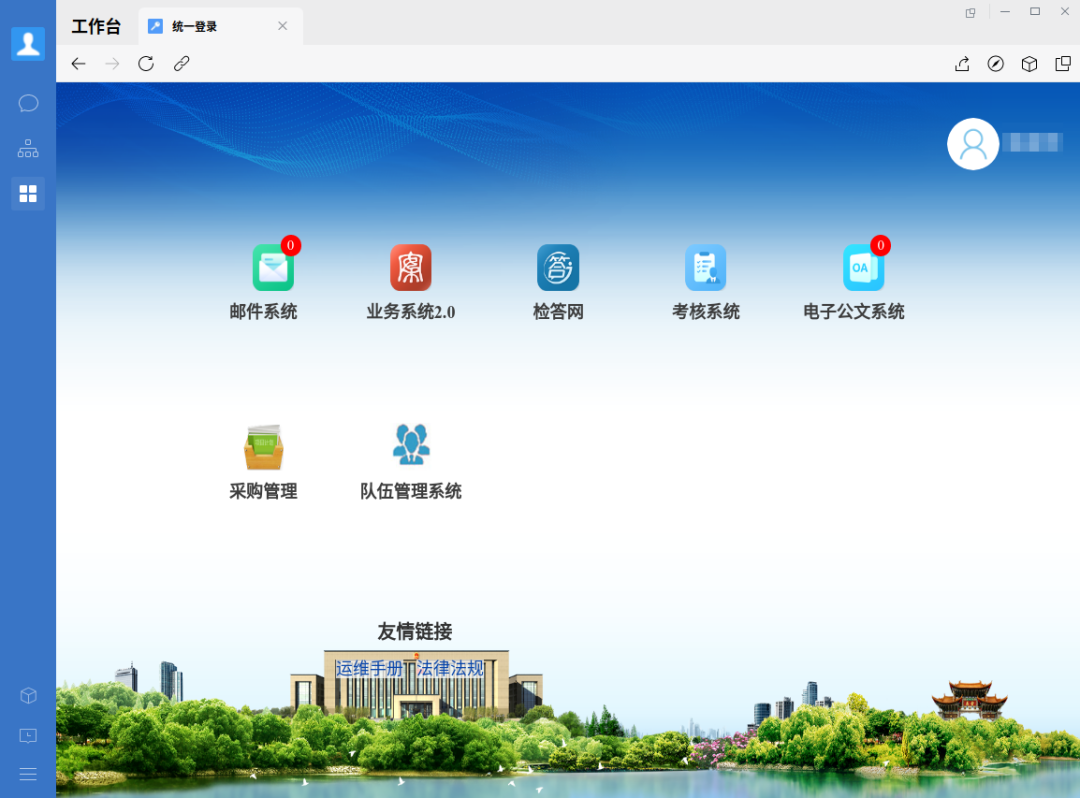This screenshot has width=1080, height=798.
Task: Launch 业务系统2.0 from the workspace
Action: [412, 267]
